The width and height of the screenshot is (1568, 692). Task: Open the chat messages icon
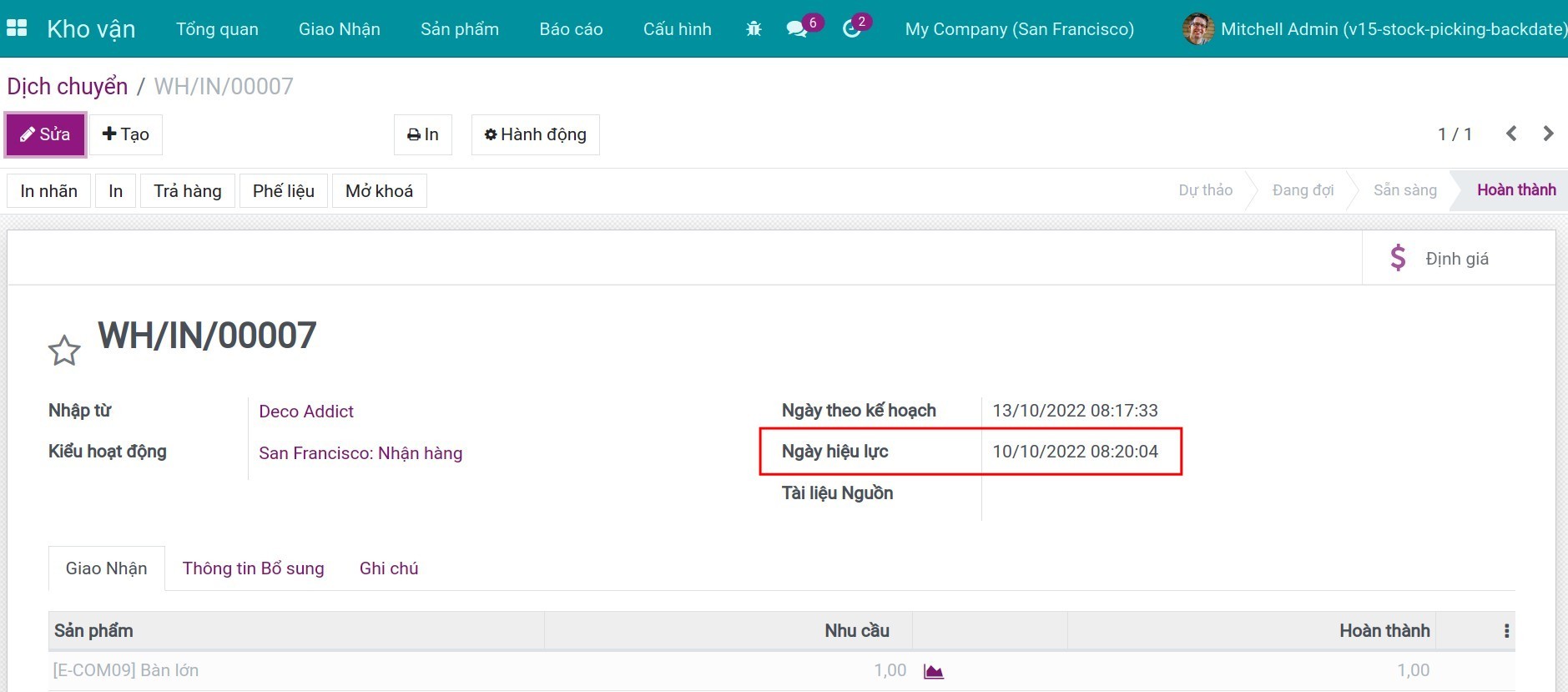[x=797, y=29]
